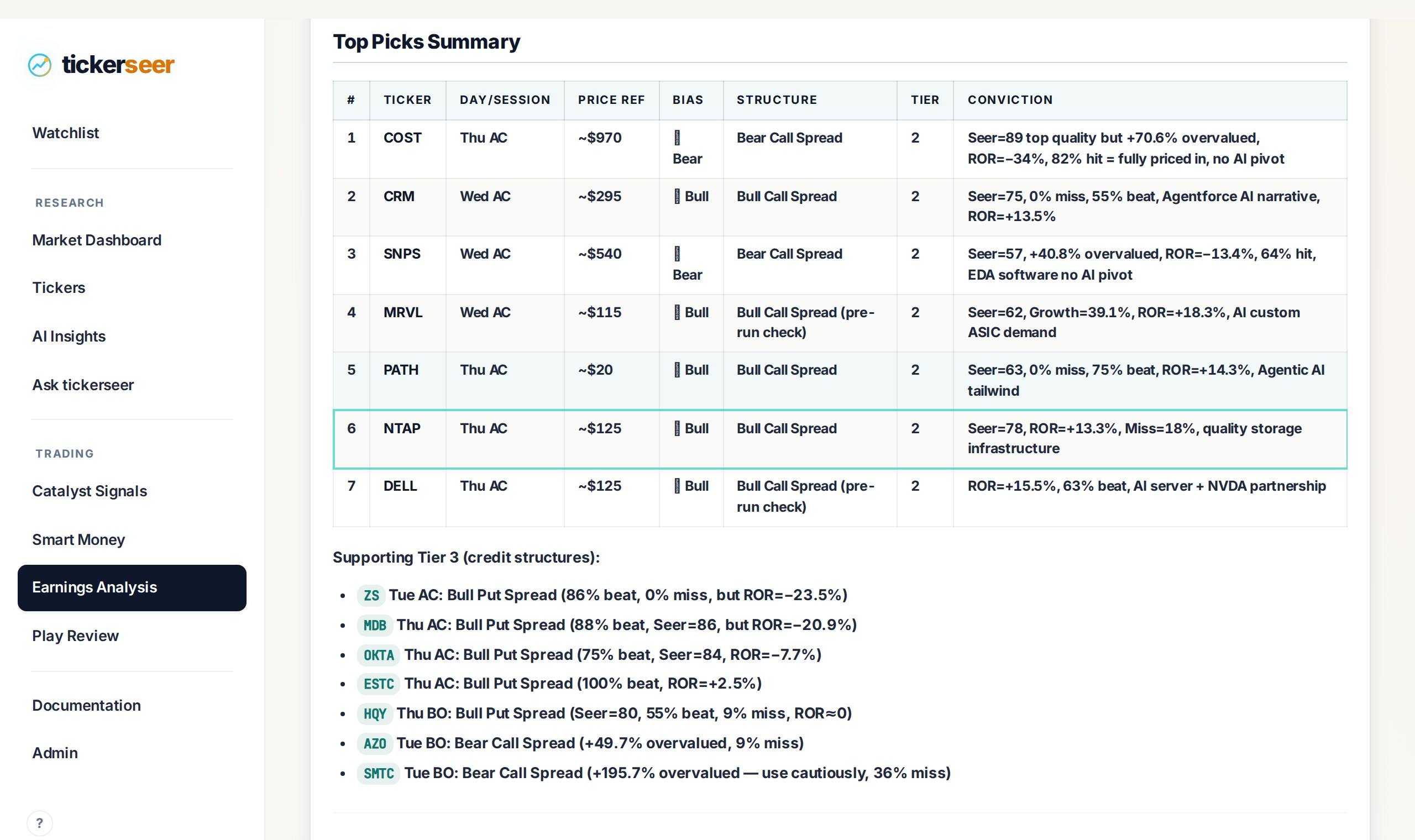
Task: Click the tickerseer wordmark
Action: point(118,65)
